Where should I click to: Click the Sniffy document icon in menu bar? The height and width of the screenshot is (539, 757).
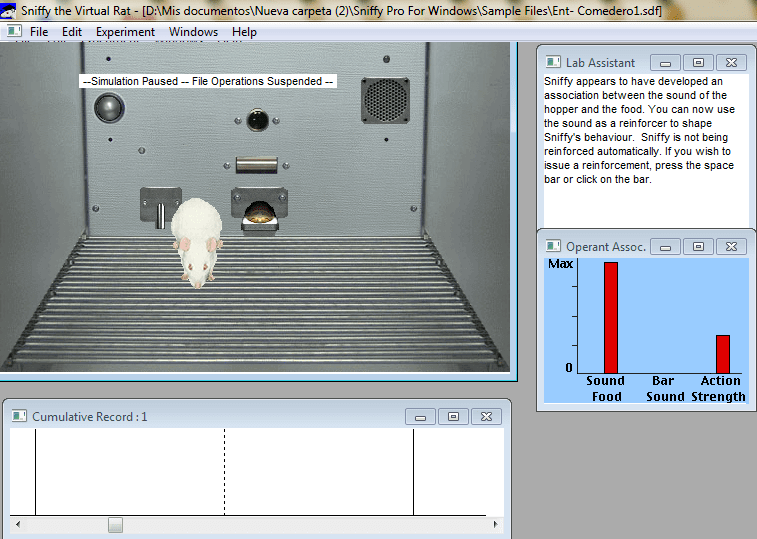(14, 31)
